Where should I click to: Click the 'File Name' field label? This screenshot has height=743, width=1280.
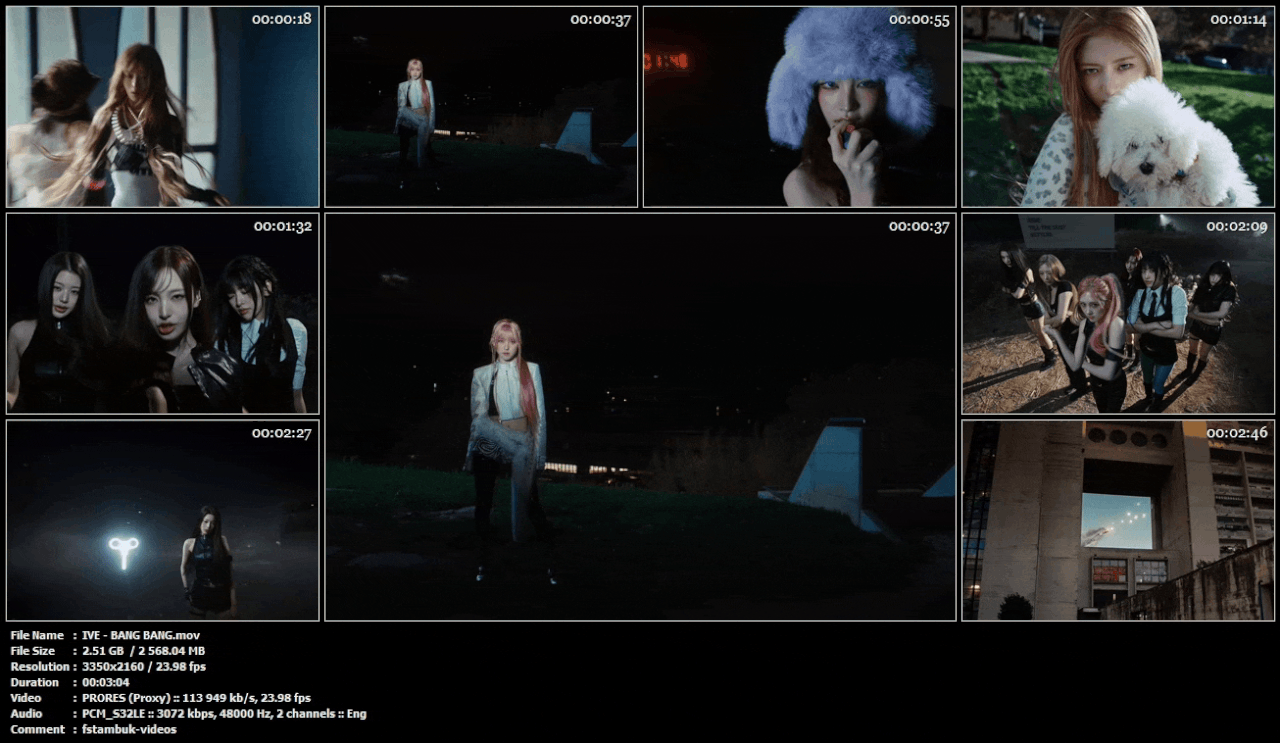36,635
